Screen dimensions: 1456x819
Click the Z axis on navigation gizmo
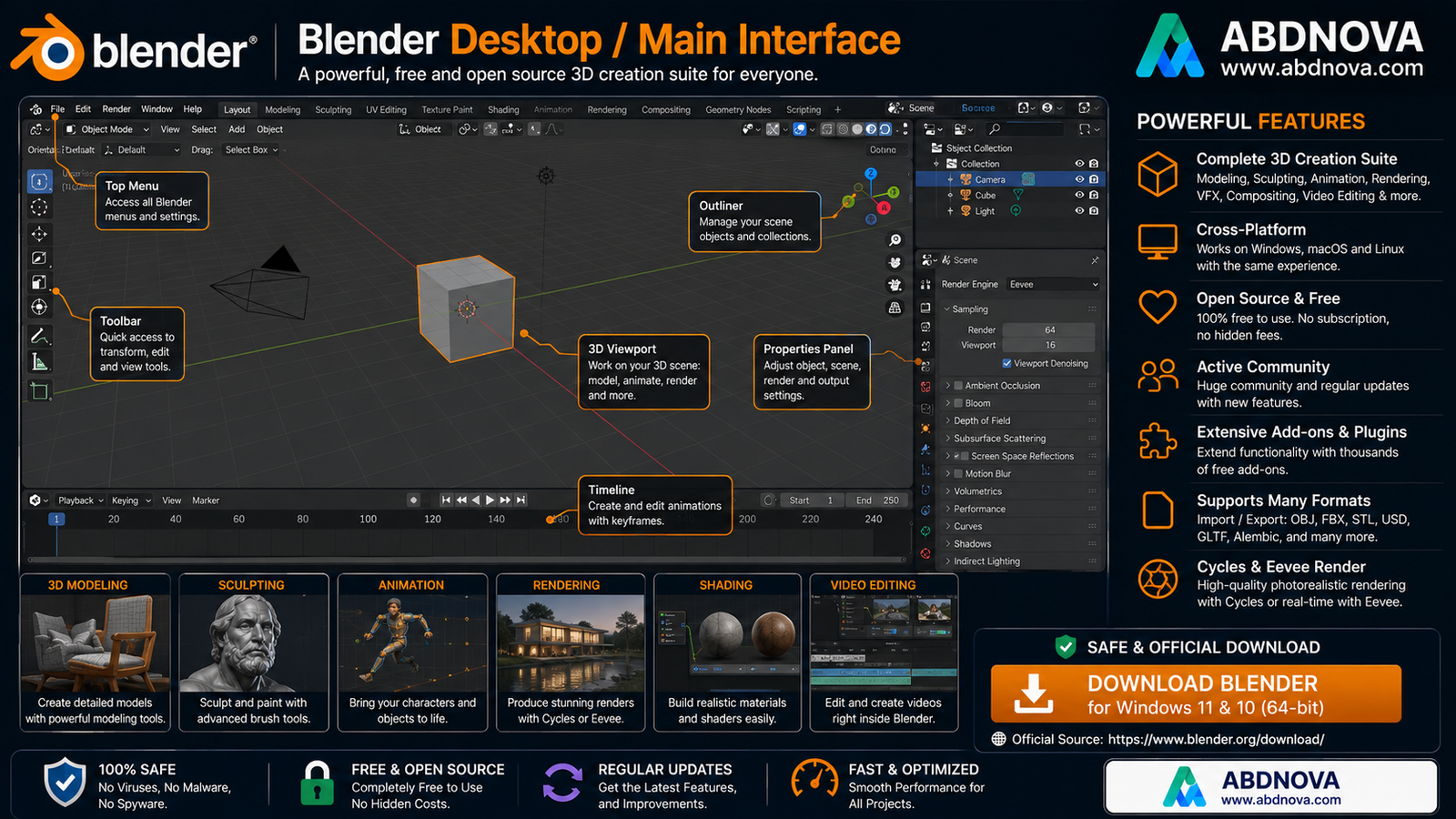point(871,173)
